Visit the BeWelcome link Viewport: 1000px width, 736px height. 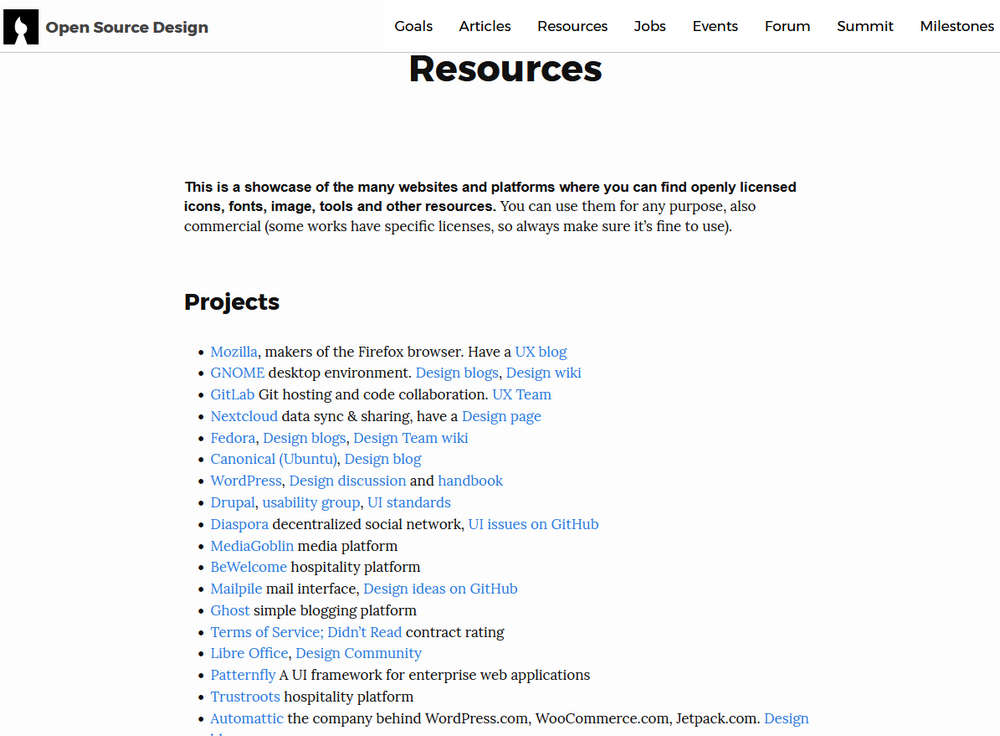point(249,566)
